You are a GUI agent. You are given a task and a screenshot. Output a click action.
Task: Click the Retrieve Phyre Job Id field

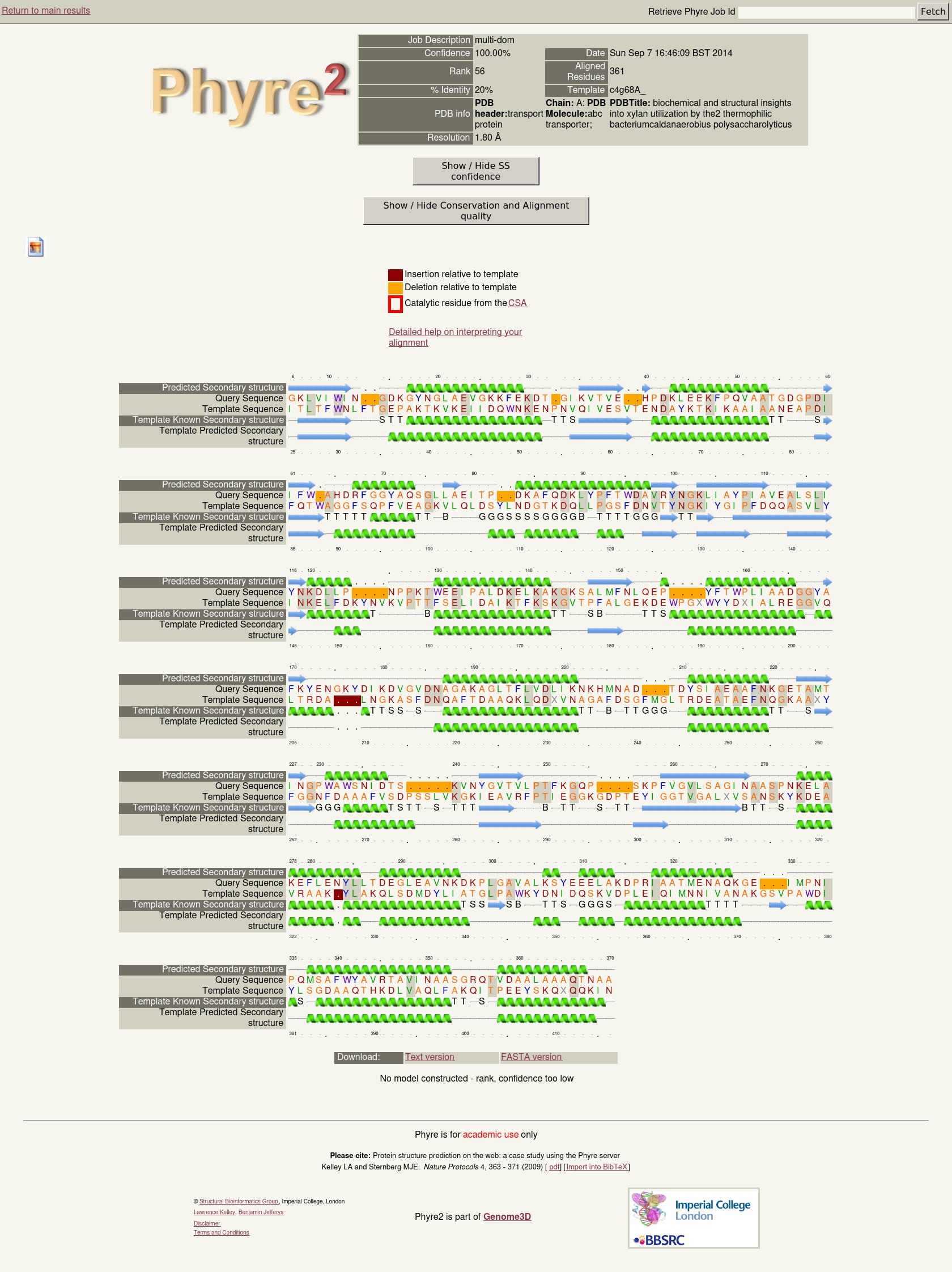[826, 12]
